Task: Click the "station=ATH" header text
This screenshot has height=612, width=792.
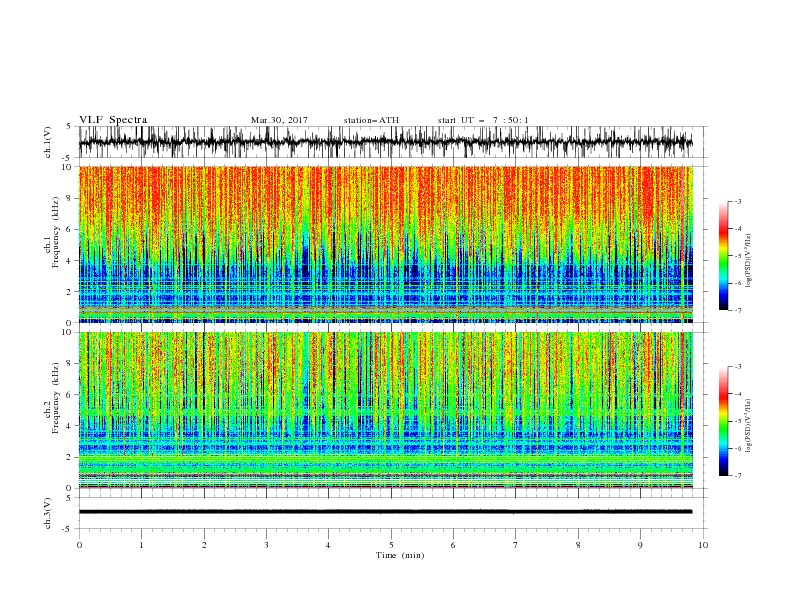Action: [x=371, y=120]
